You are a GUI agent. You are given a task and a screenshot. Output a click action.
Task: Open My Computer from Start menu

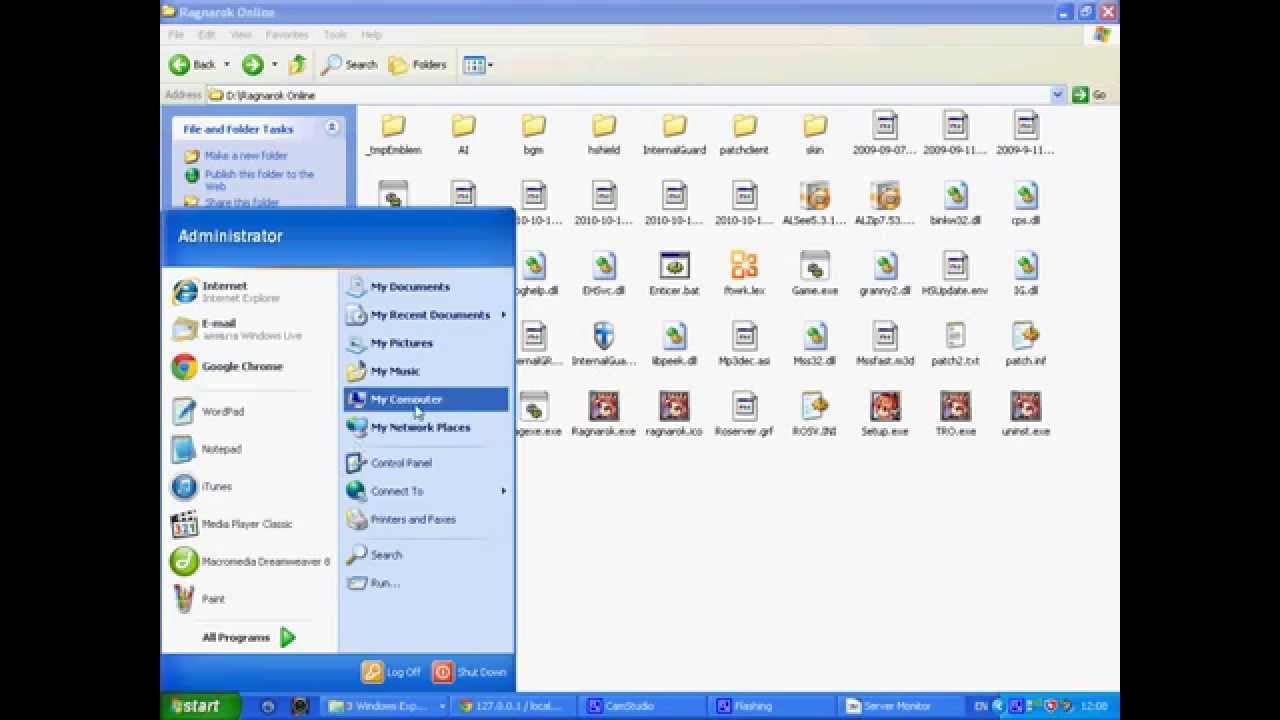(x=427, y=399)
